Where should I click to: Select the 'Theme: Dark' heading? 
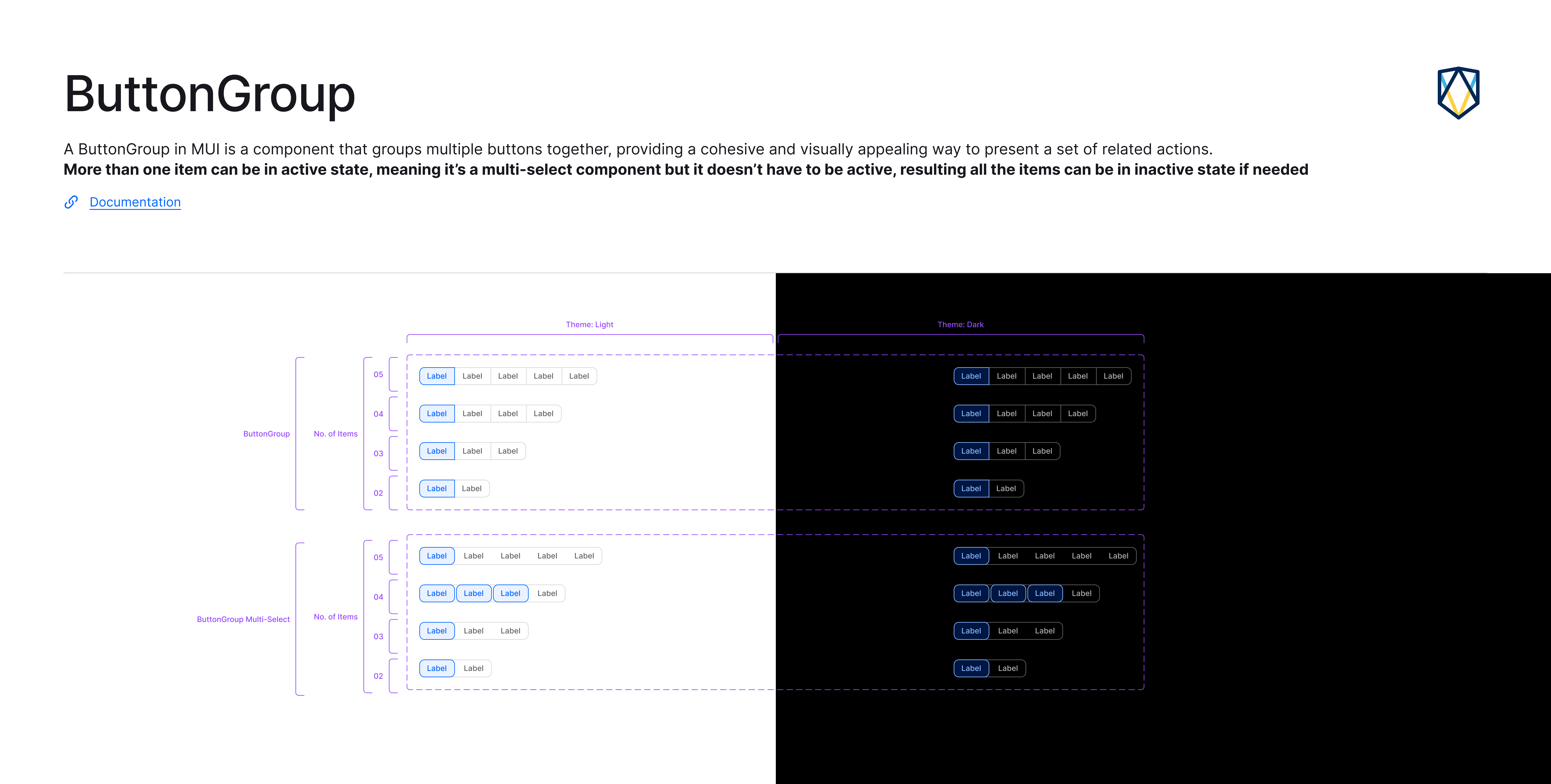(x=960, y=325)
